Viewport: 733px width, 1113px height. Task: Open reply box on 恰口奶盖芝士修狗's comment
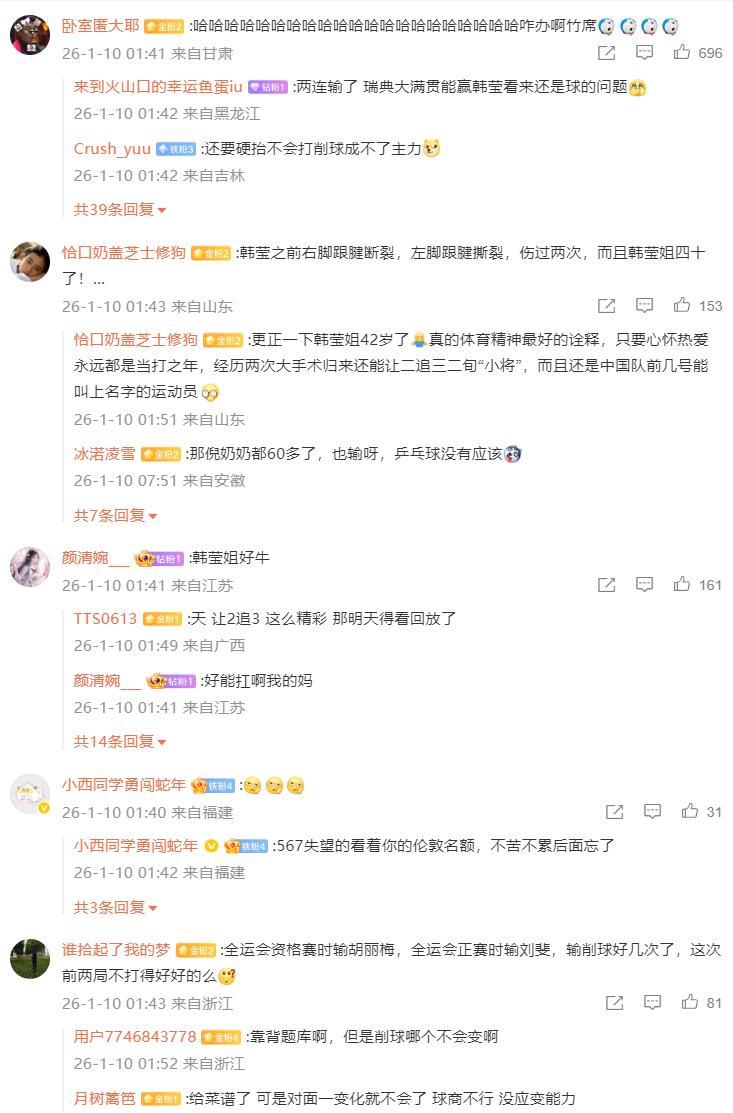pyautogui.click(x=644, y=305)
